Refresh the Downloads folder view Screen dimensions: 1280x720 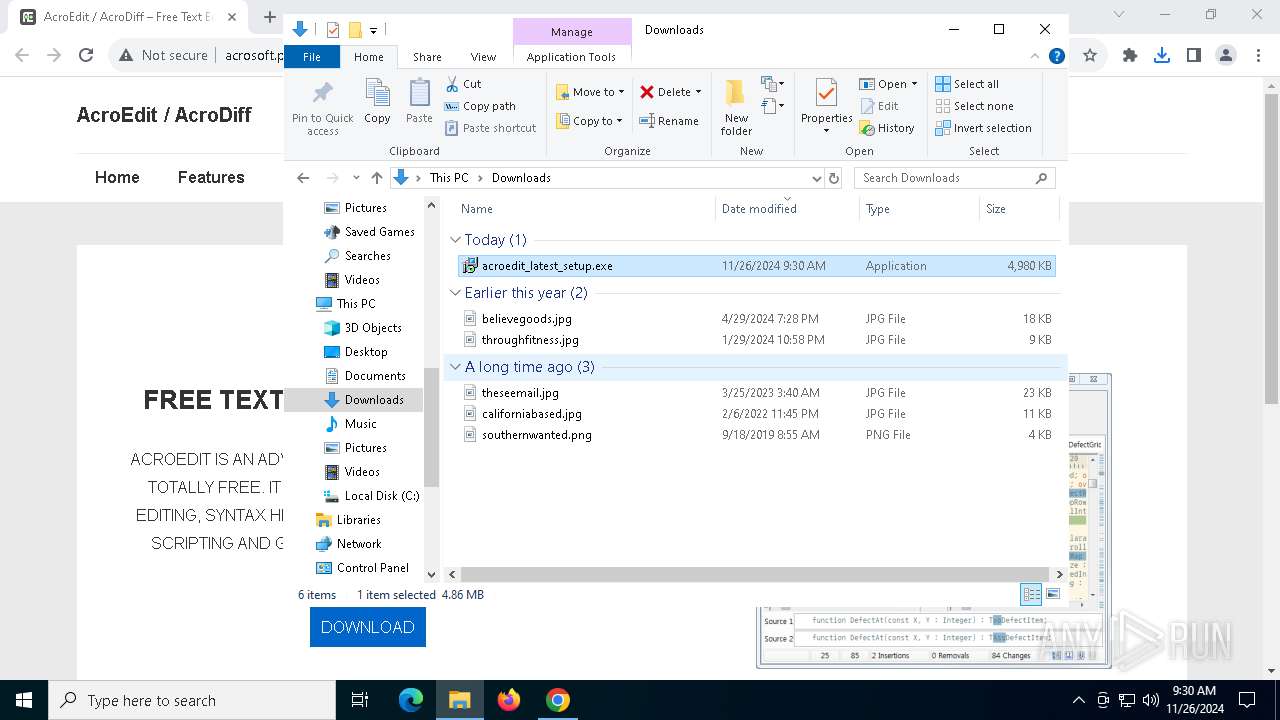pyautogui.click(x=834, y=178)
